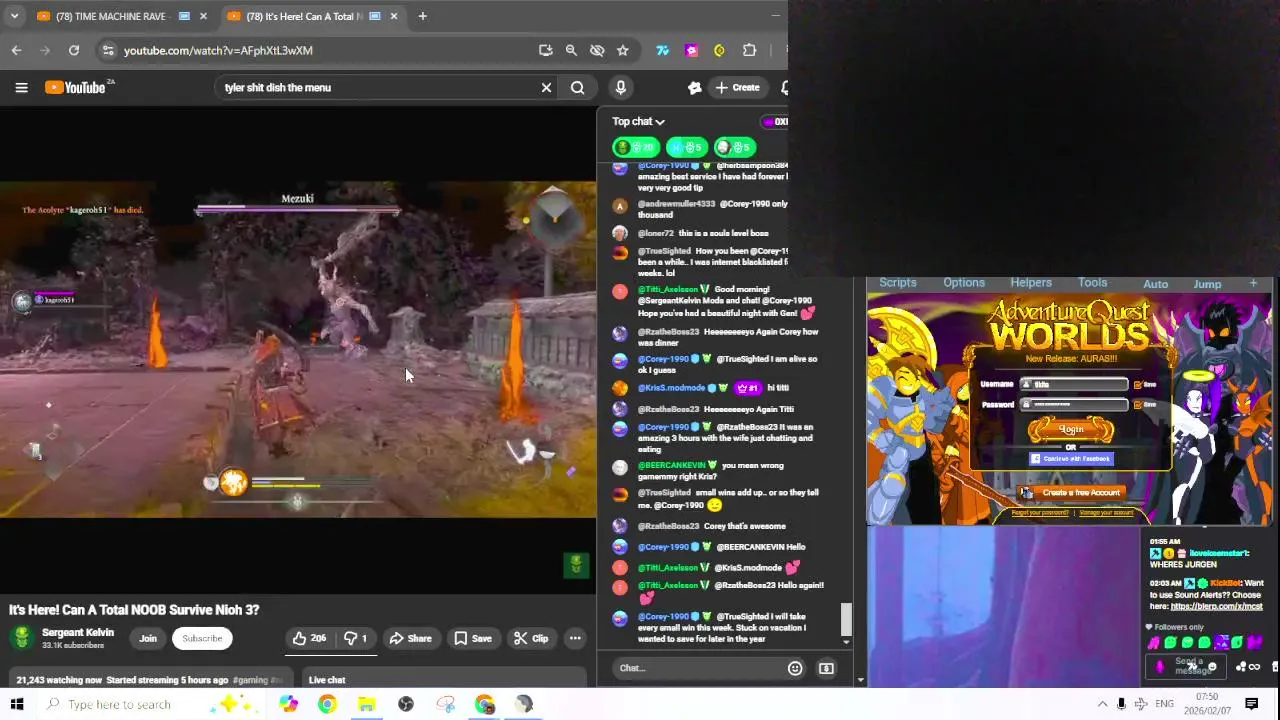Click the plus button next to Jump
This screenshot has width=1280, height=720.
1253,284
